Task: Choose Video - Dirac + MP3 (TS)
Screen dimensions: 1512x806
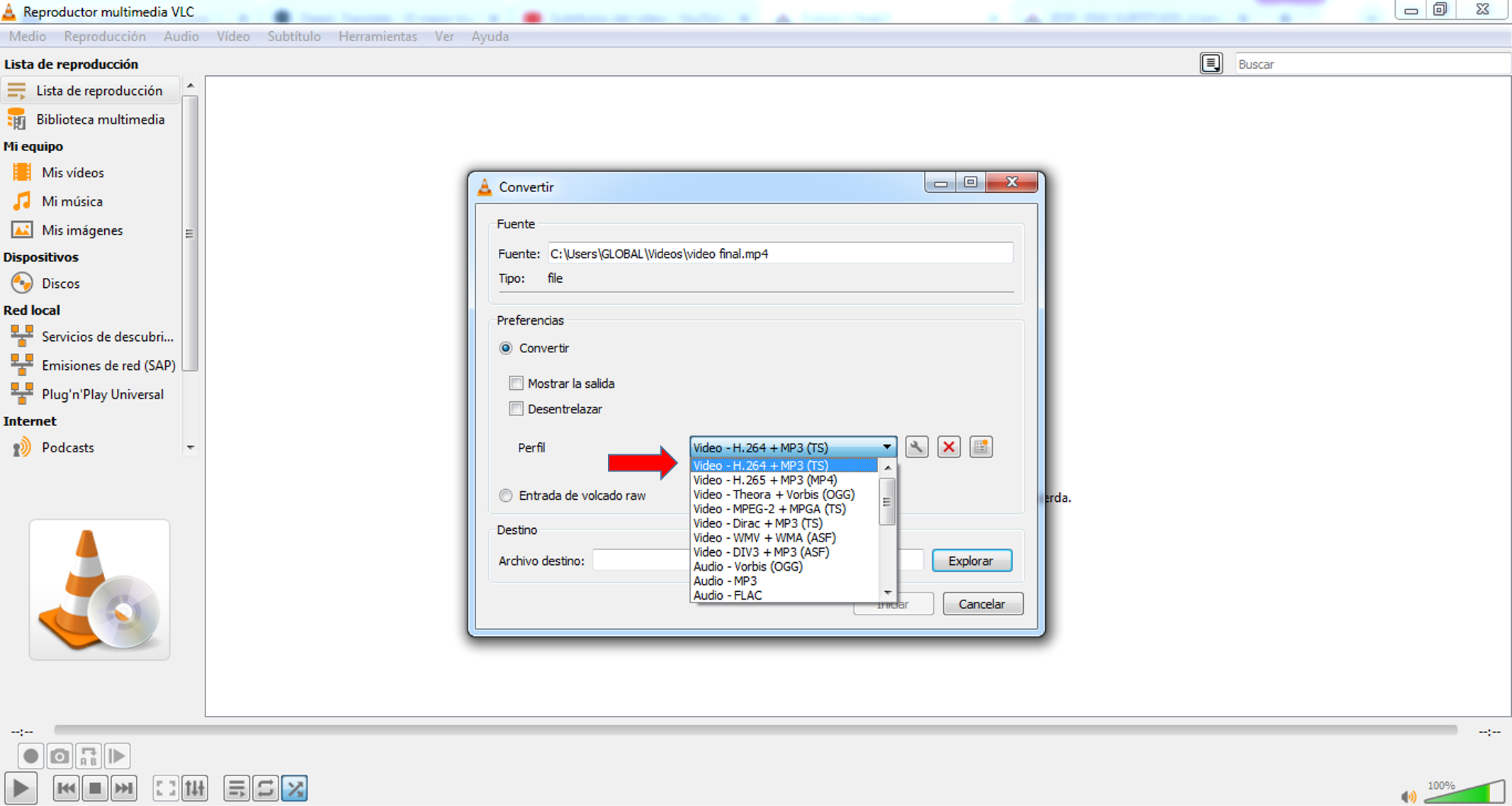Action: (784, 523)
